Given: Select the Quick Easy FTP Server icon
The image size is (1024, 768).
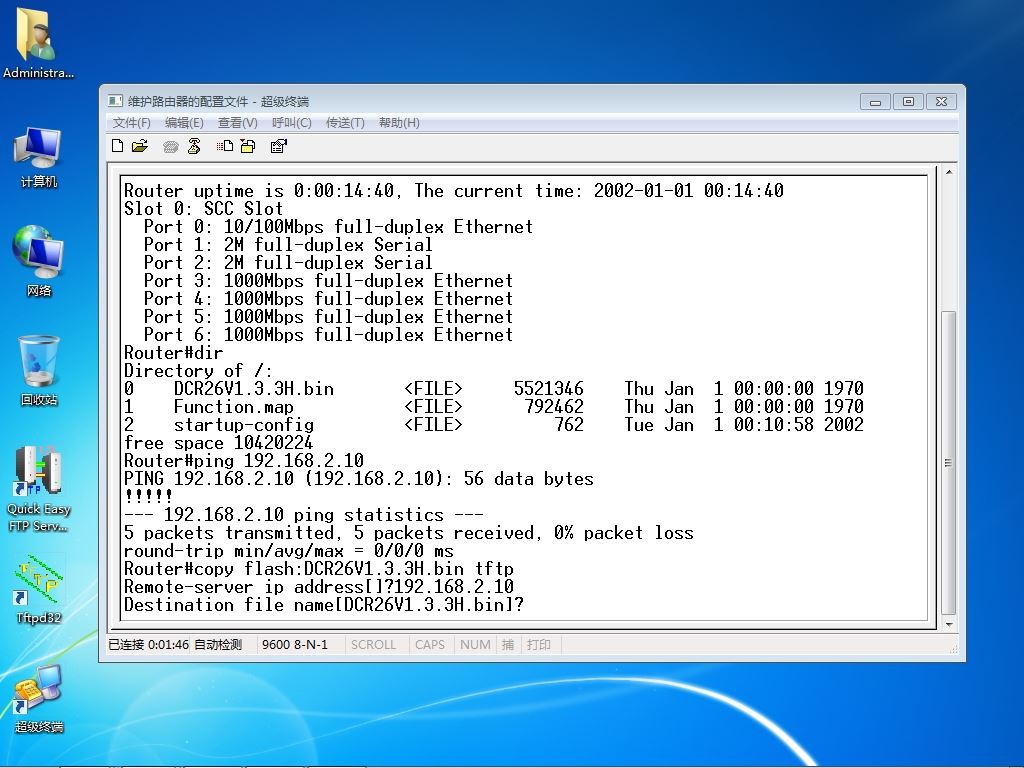Looking at the screenshot, I should [38, 488].
